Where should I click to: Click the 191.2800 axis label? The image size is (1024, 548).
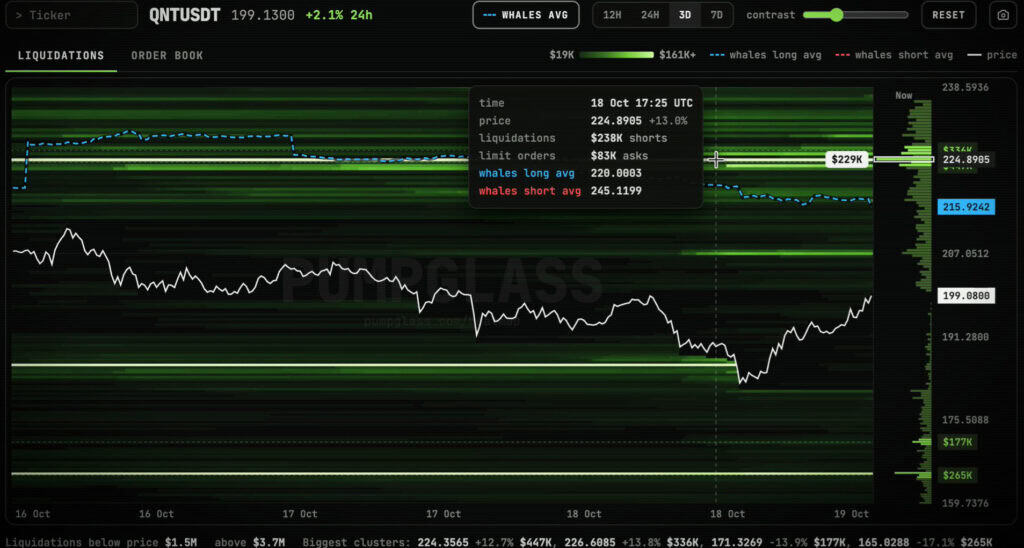[x=963, y=337]
